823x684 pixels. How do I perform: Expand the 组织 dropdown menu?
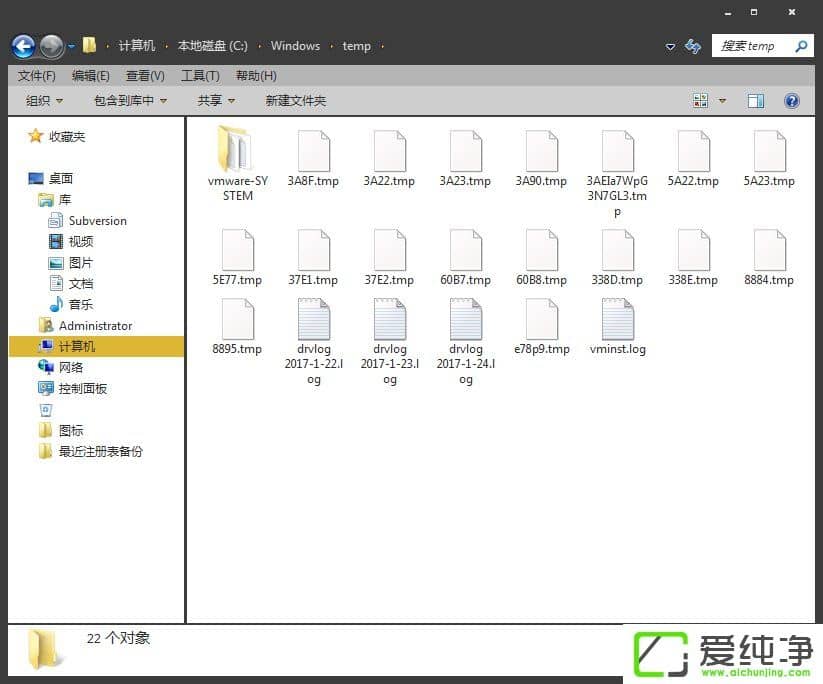(x=44, y=101)
